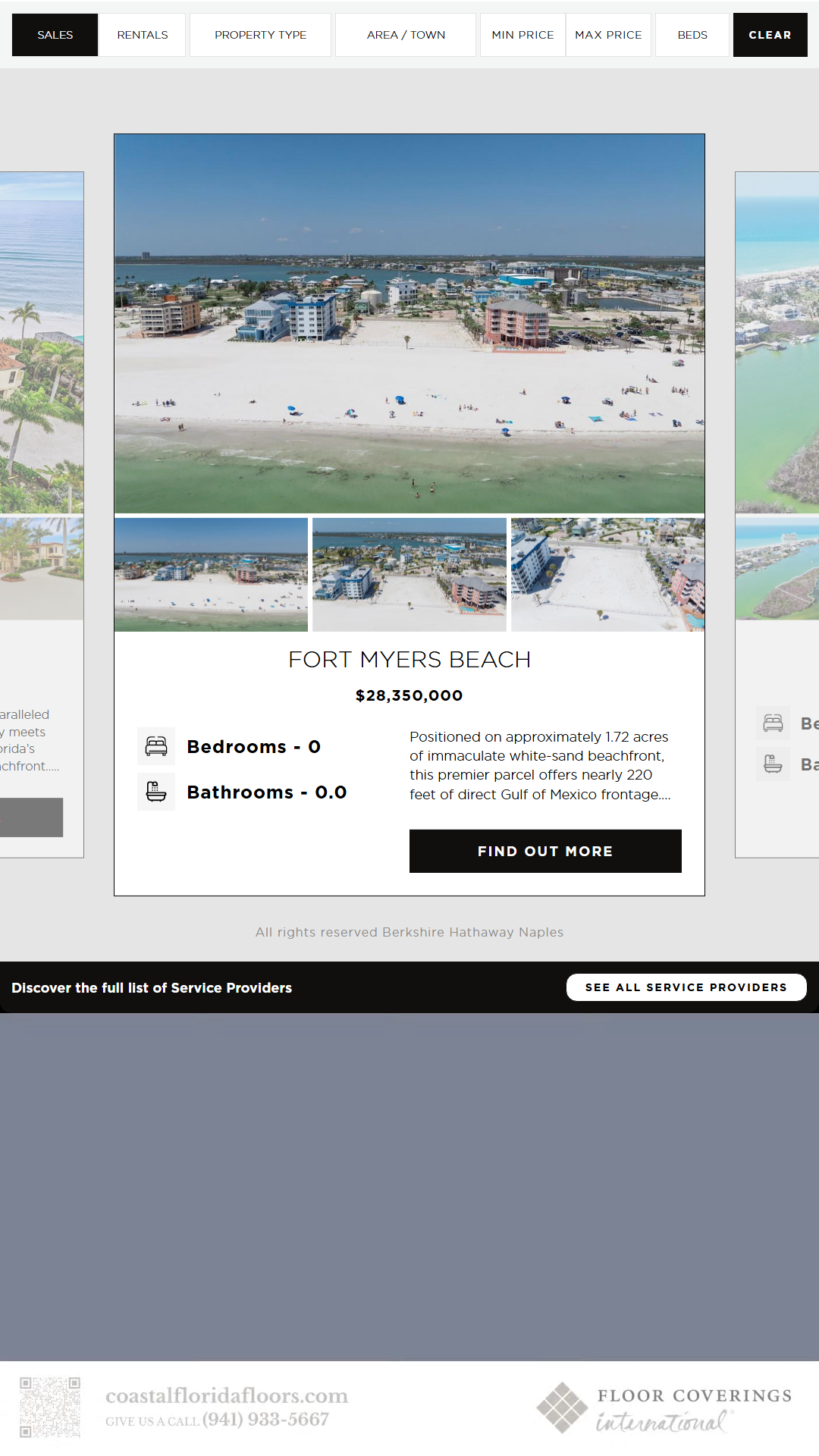Viewport: 819px width, 1456px height.
Task: Open the Property Type dropdown
Action: (260, 35)
